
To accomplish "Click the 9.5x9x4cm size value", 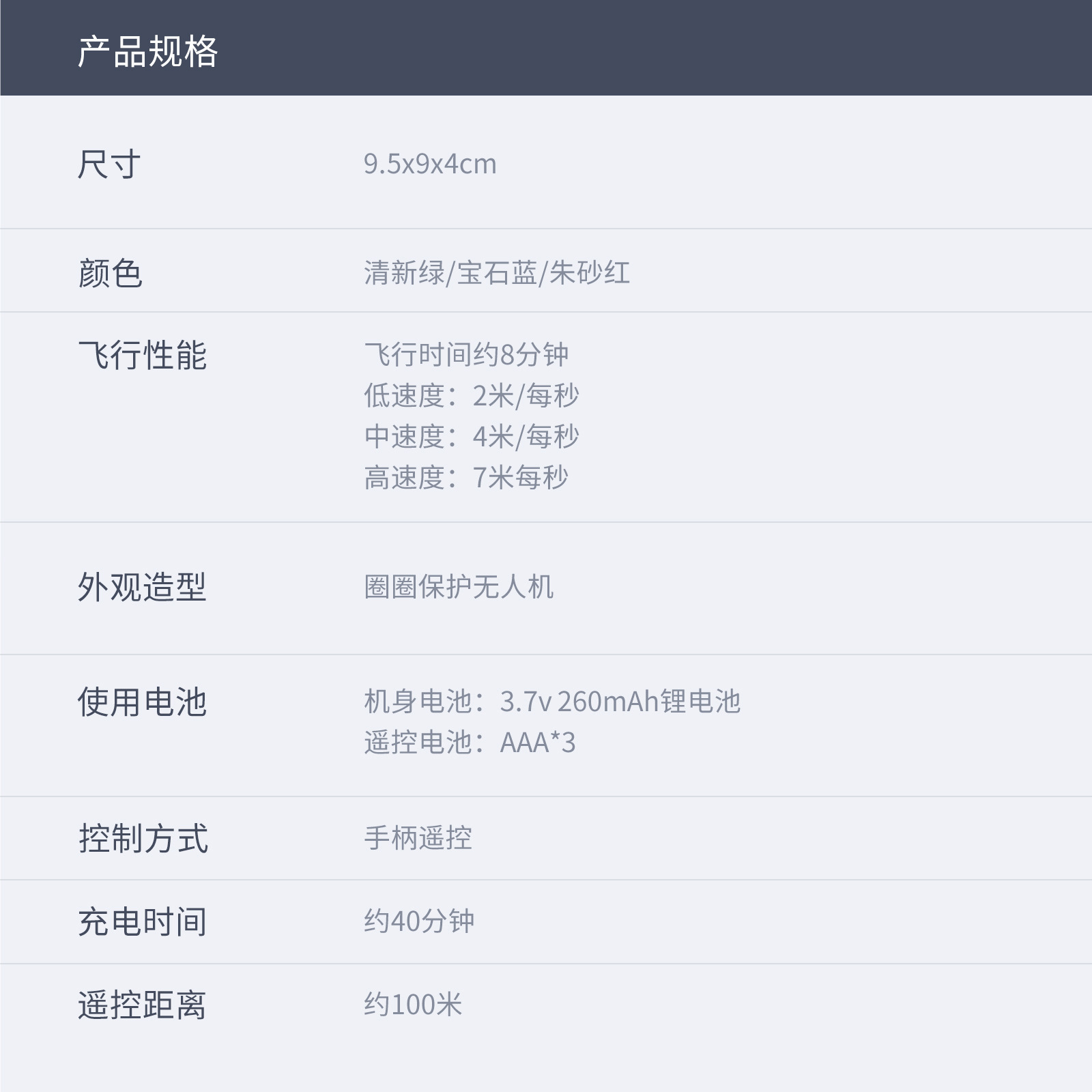I will click(430, 164).
